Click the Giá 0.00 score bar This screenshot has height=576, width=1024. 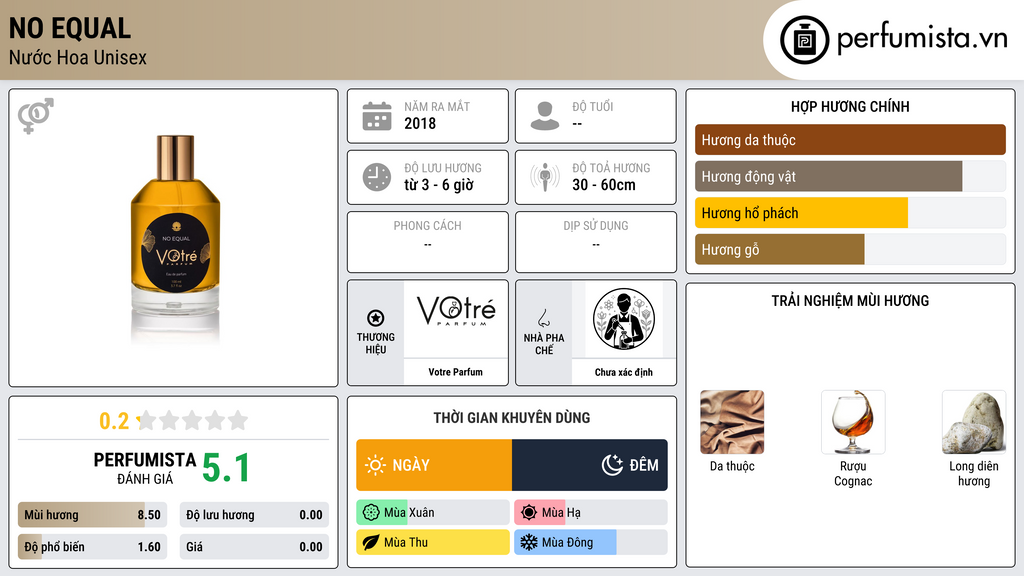pyautogui.click(x=254, y=547)
